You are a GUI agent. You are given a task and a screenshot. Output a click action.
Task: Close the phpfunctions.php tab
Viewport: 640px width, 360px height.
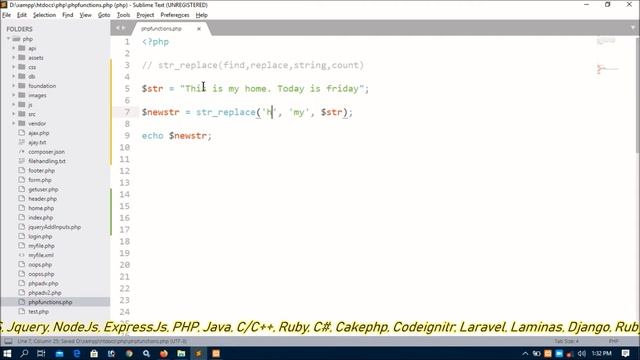tap(199, 29)
